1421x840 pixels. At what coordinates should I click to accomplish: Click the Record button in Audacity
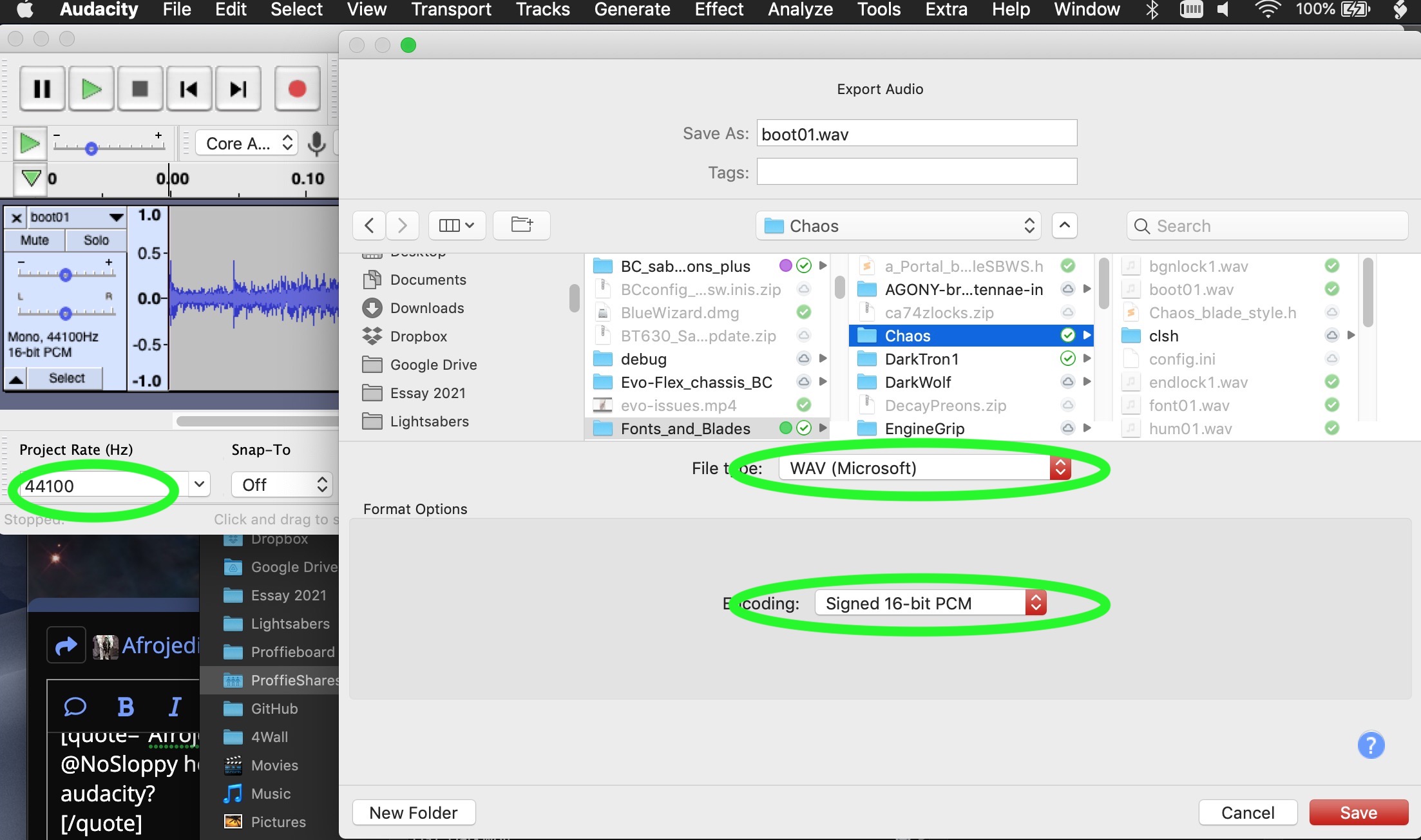click(x=297, y=88)
